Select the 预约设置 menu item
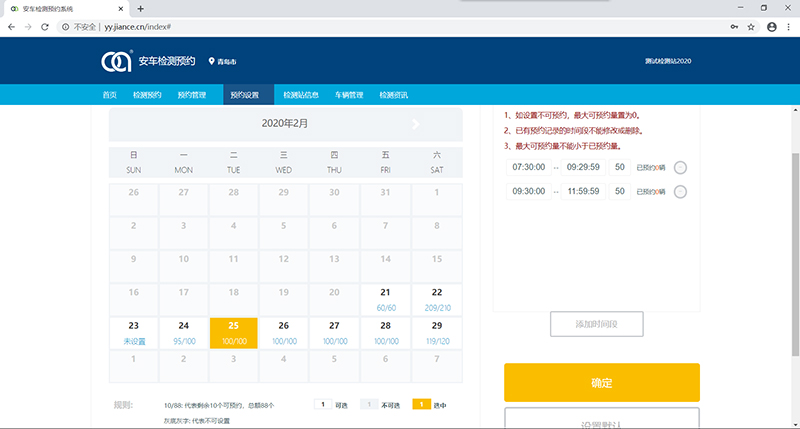This screenshot has height=429, width=800. pos(248,95)
